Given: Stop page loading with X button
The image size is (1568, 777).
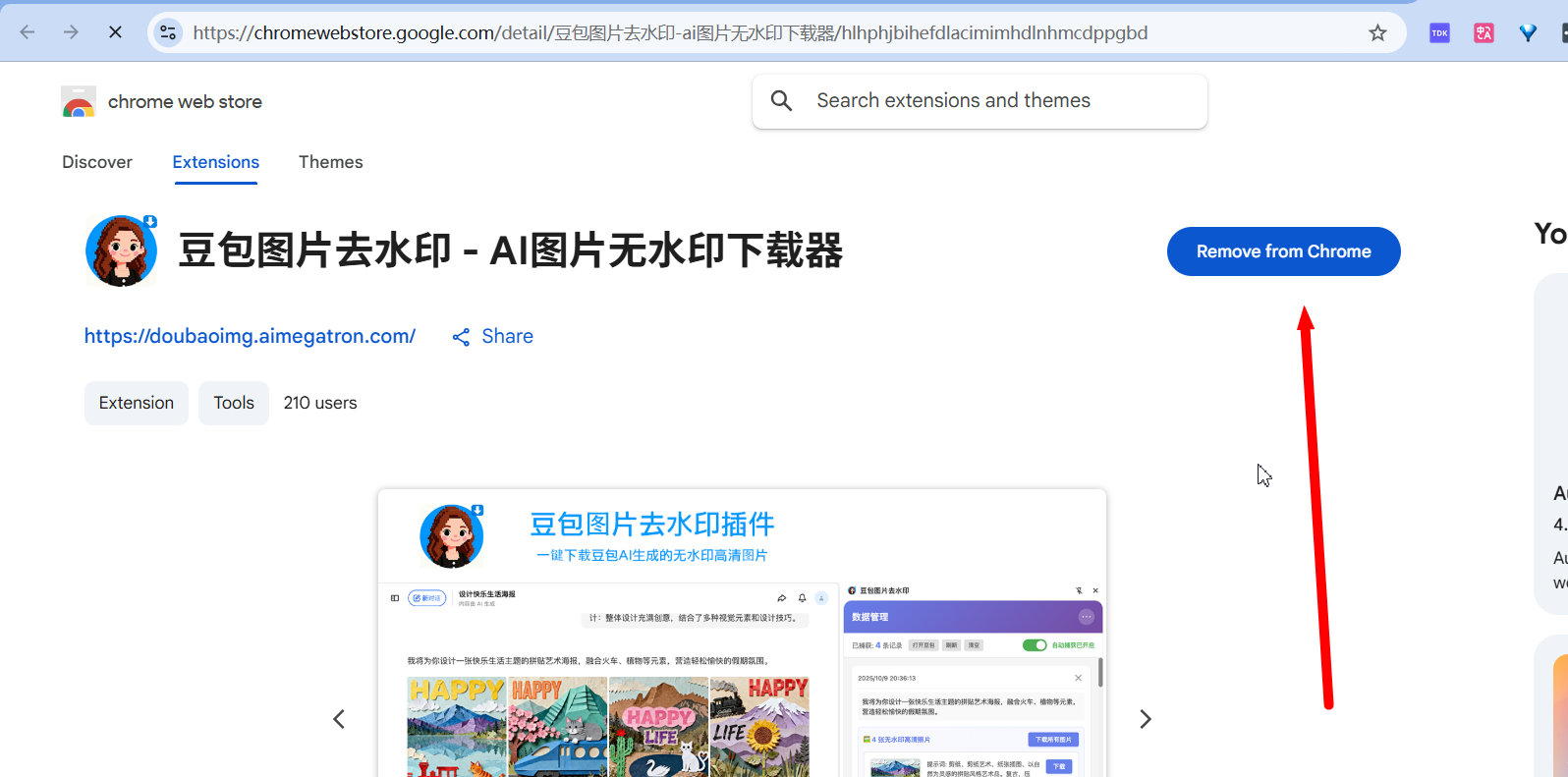Looking at the screenshot, I should click(115, 32).
